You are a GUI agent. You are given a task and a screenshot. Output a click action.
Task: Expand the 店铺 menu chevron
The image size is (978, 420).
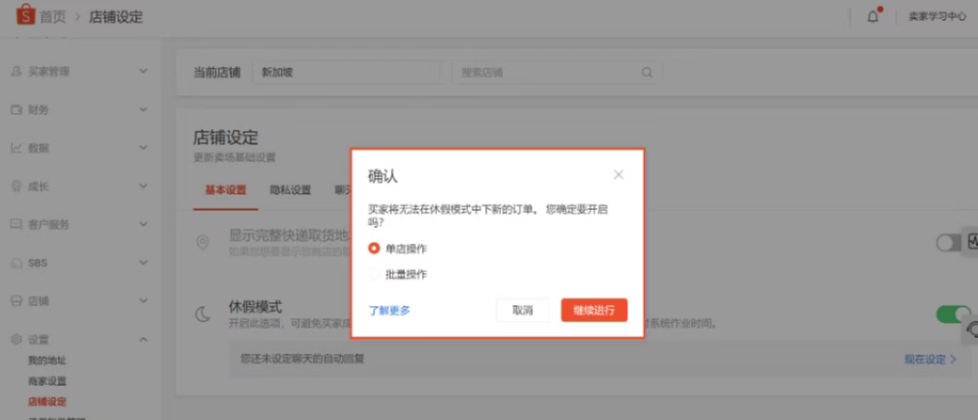pyautogui.click(x=143, y=301)
